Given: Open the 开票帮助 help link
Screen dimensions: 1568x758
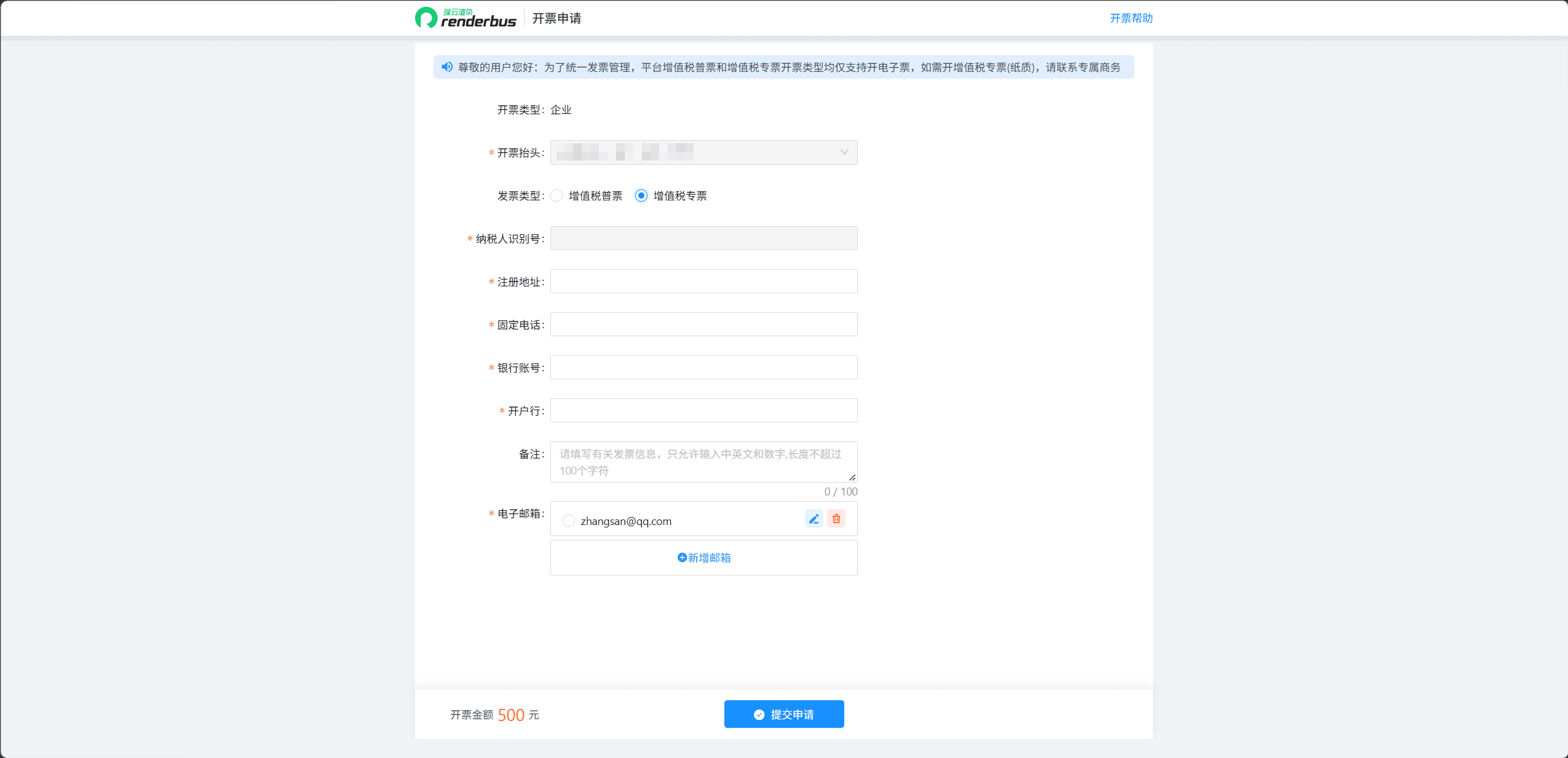Looking at the screenshot, I should 1131,18.
